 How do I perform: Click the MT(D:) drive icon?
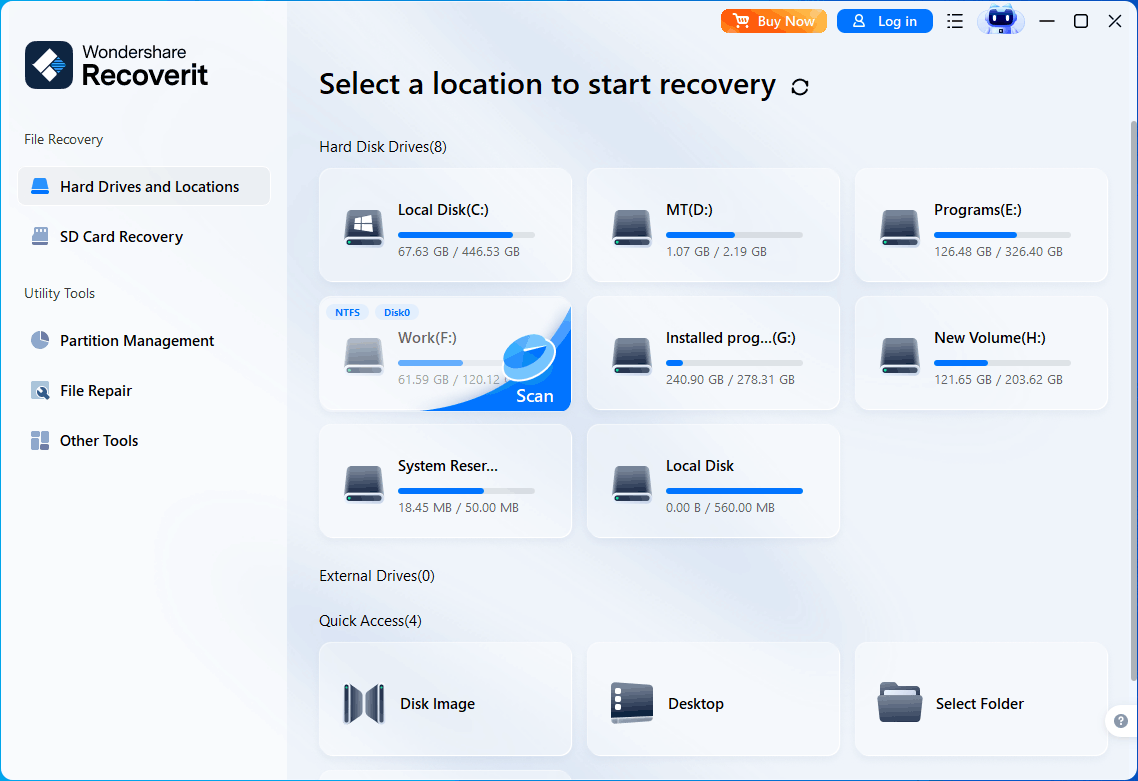pyautogui.click(x=631, y=227)
